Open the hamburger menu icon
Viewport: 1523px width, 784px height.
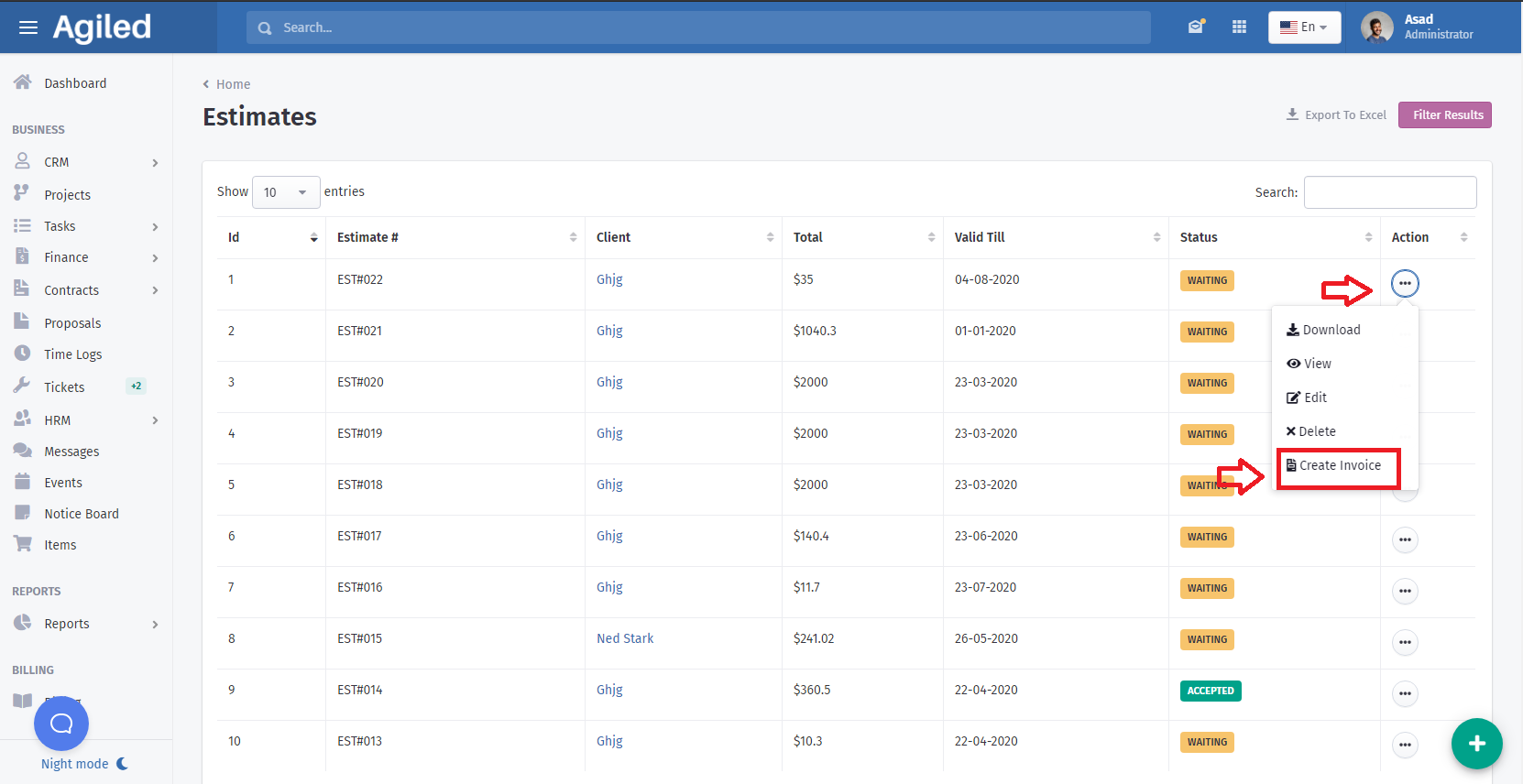tap(28, 27)
